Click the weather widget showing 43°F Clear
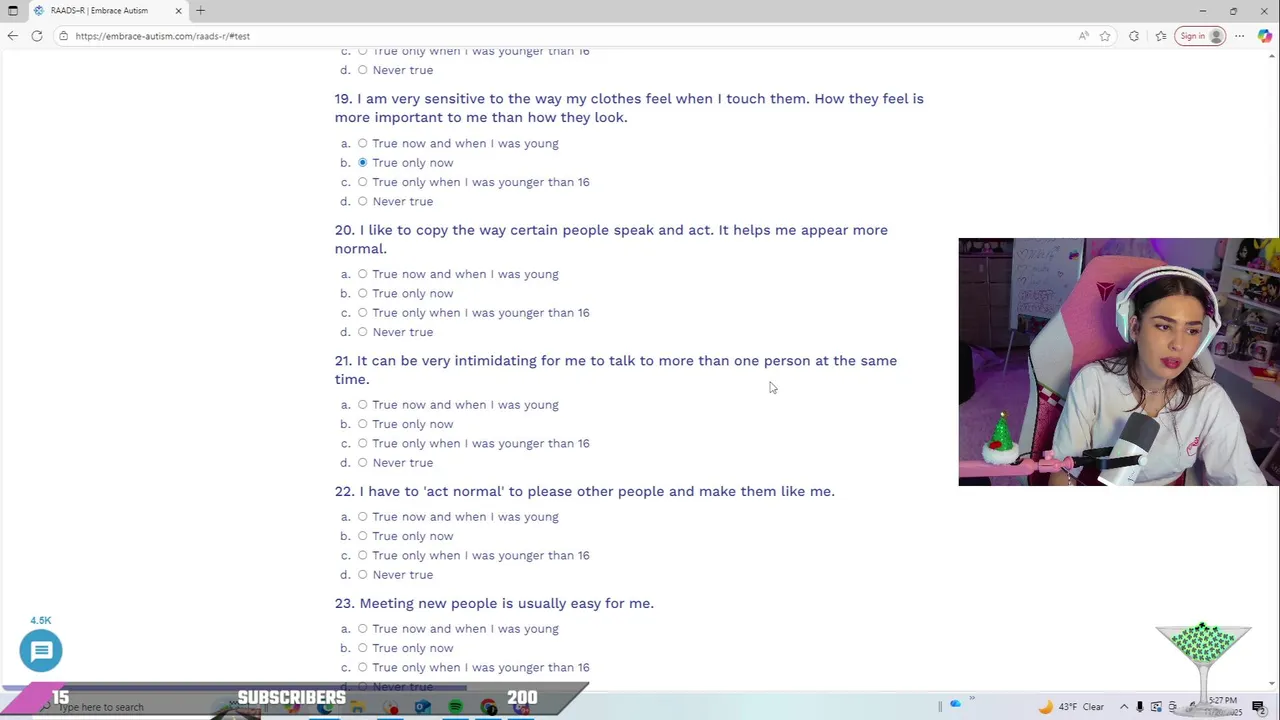The width and height of the screenshot is (1280, 720). [1071, 707]
